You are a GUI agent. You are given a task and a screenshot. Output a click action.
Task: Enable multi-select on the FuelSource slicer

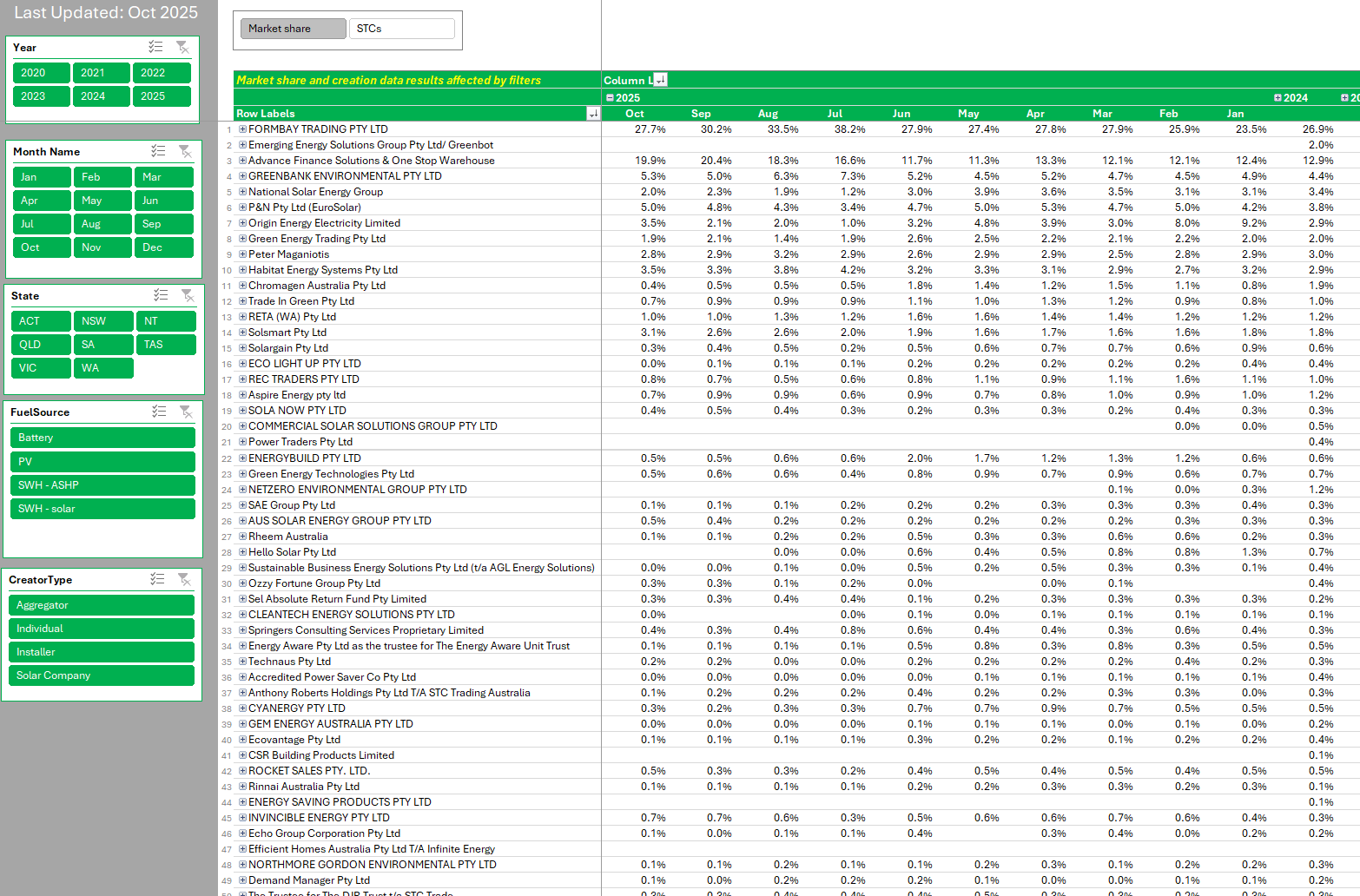tap(159, 412)
